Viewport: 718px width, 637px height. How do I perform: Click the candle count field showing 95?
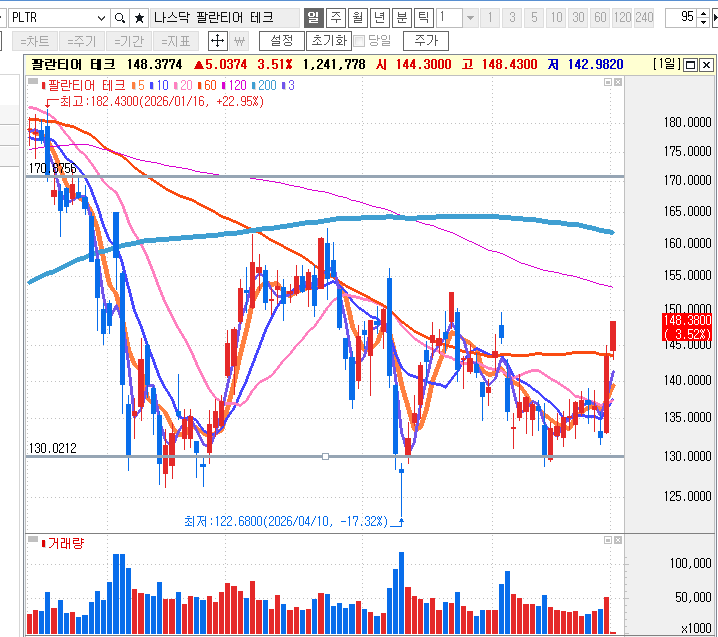tap(681, 18)
